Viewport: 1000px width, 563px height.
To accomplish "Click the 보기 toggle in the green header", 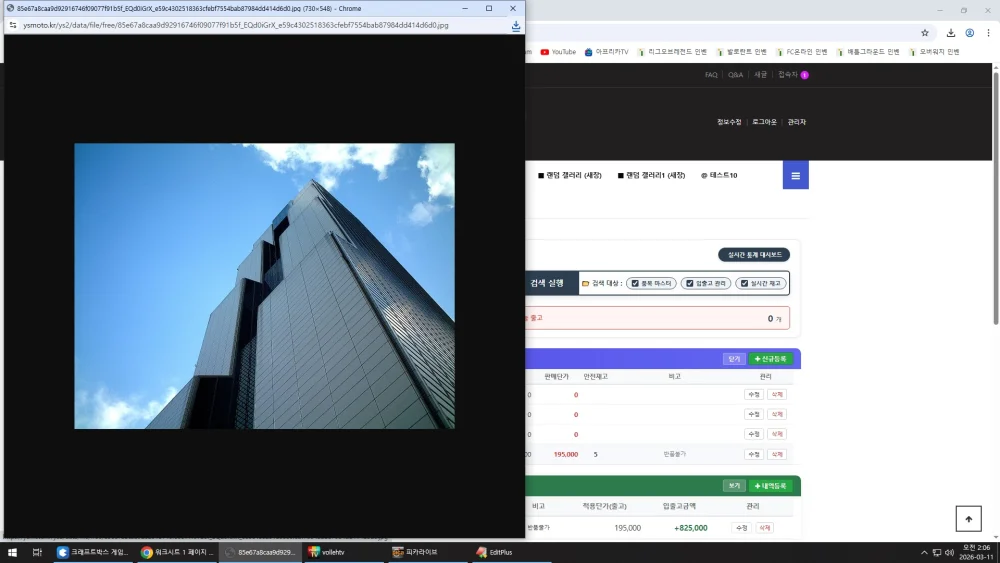I will tap(734, 486).
